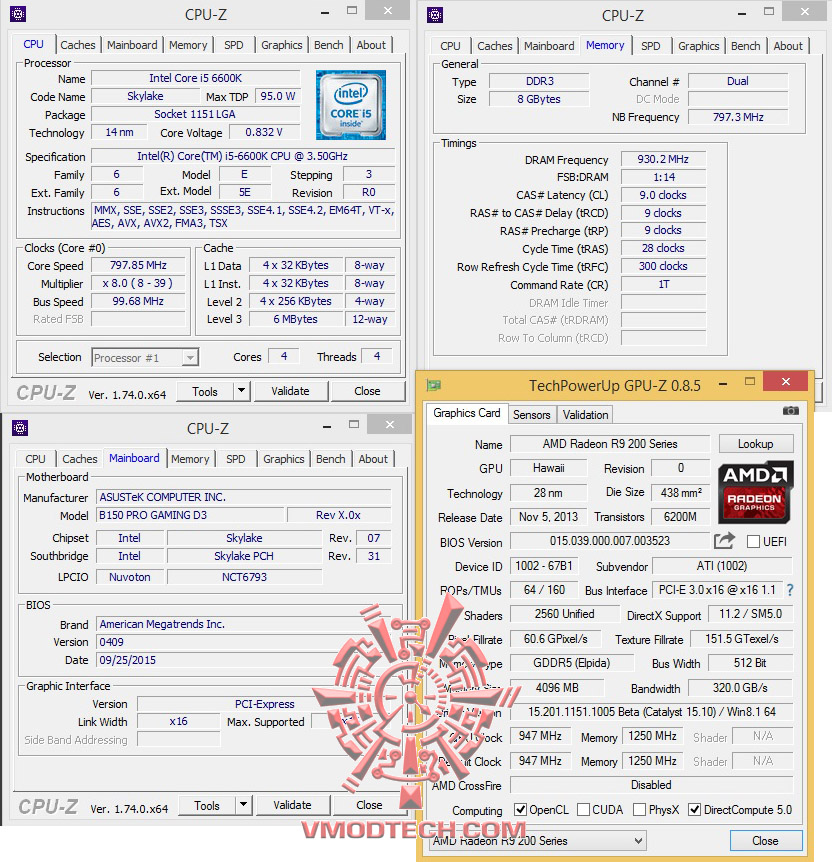Open Bench tab in Mainboard window
832x862 pixels.
pos(330,459)
